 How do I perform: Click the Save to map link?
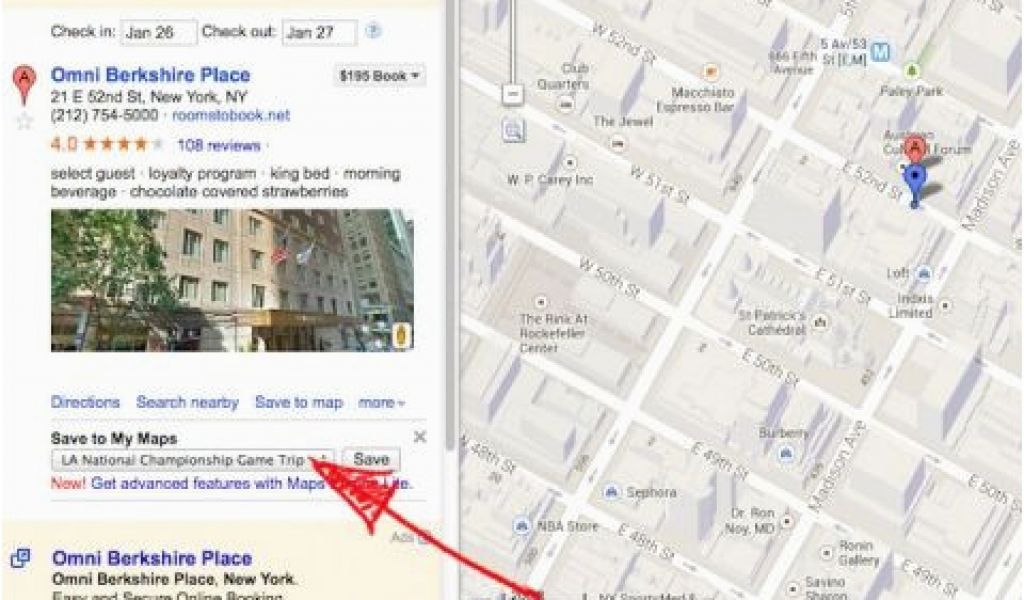[x=298, y=402]
